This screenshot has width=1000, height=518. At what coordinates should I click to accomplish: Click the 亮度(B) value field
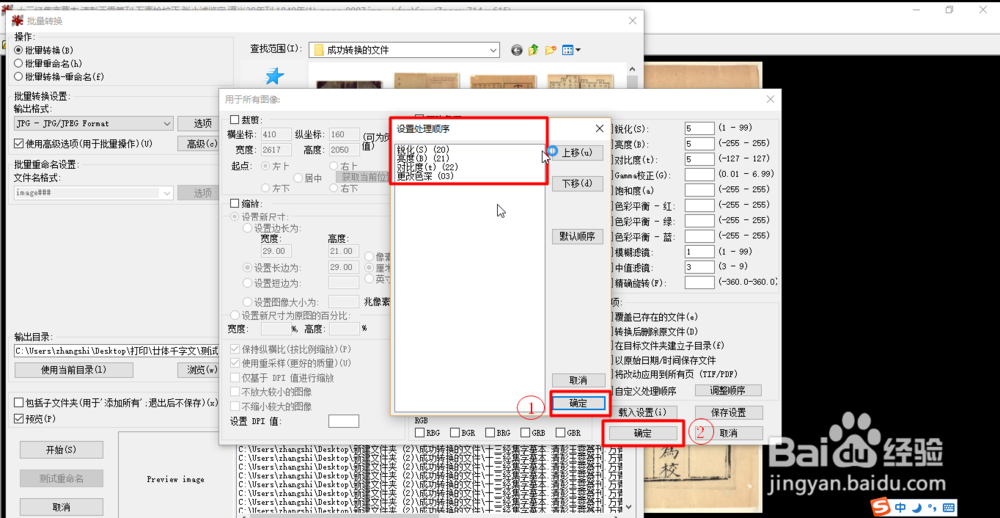pos(699,144)
